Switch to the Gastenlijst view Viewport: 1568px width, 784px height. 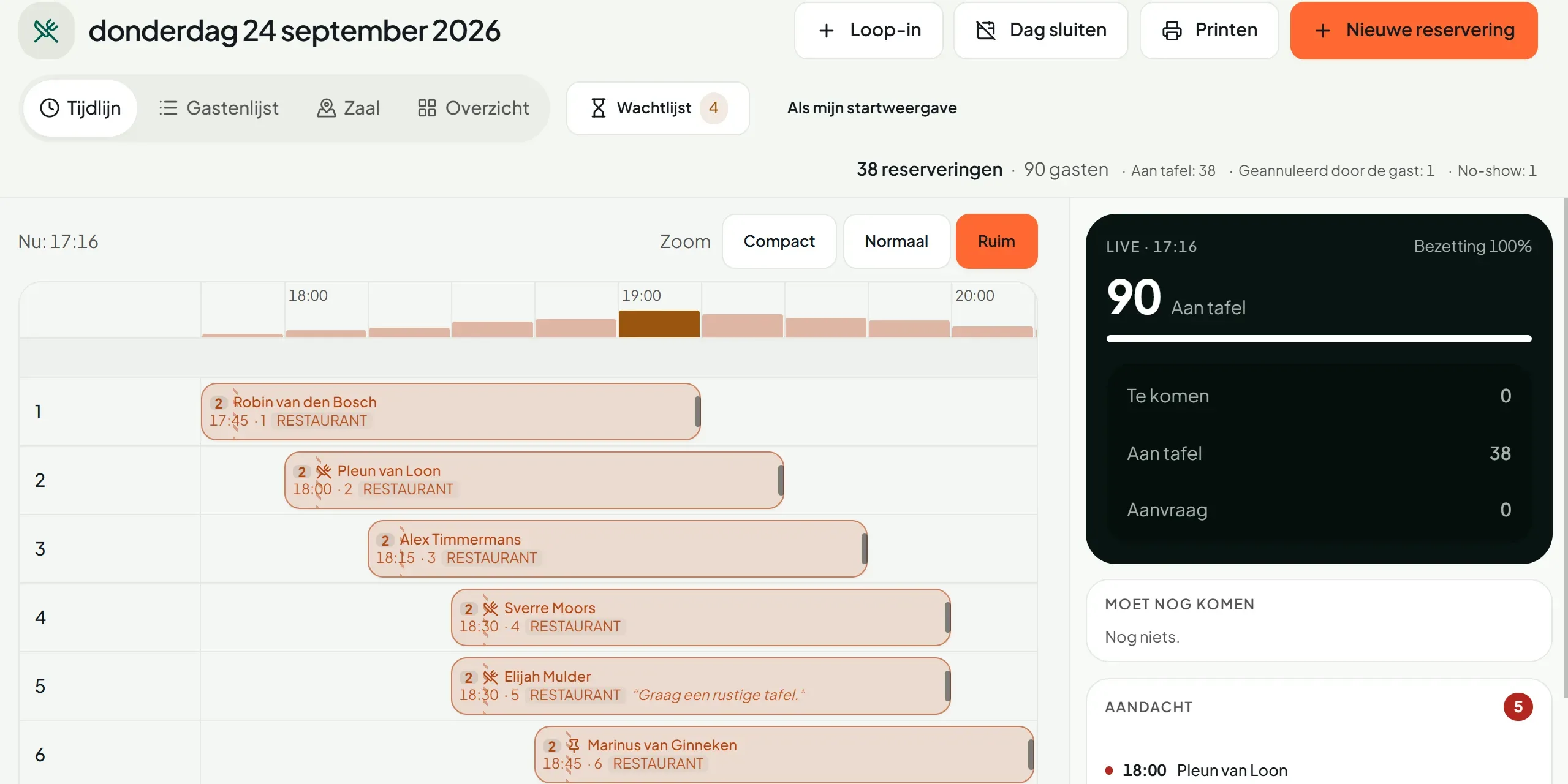(219, 108)
